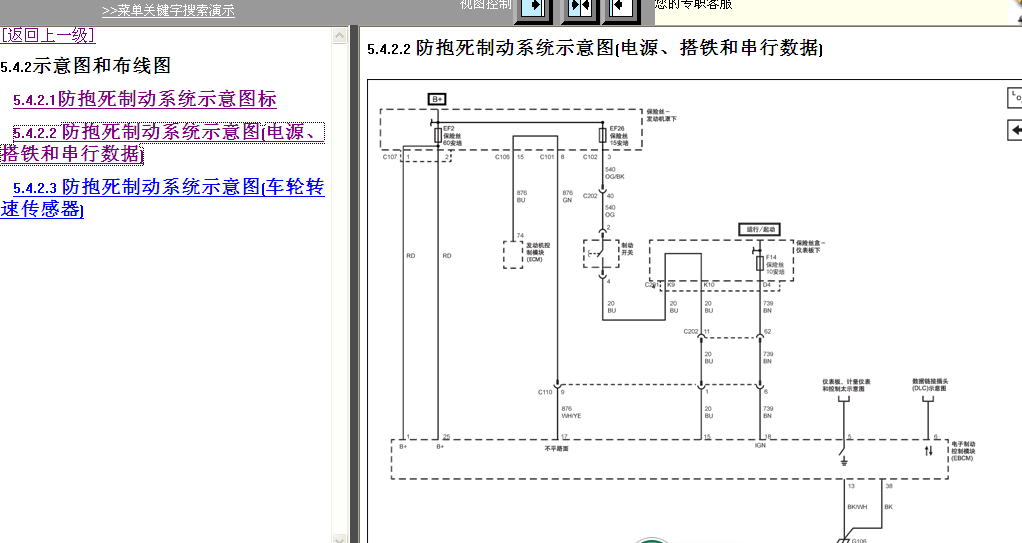Click the 540 OG/BK wire label
This screenshot has height=543, width=1022.
(x=615, y=173)
